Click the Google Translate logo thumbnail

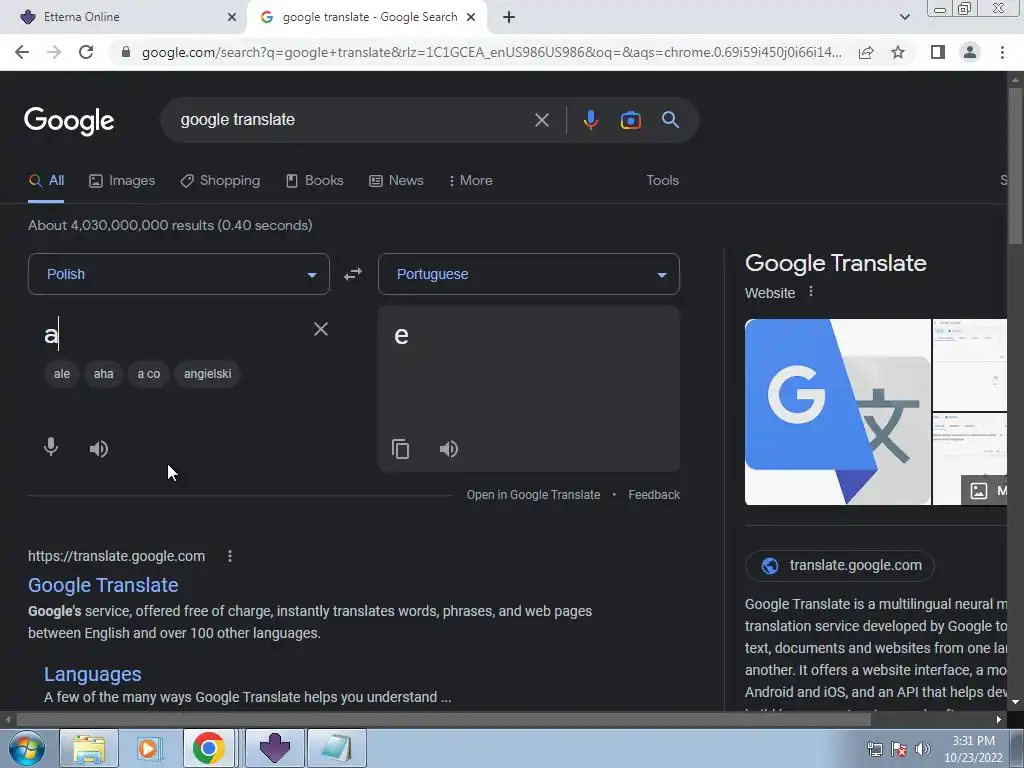pos(838,412)
